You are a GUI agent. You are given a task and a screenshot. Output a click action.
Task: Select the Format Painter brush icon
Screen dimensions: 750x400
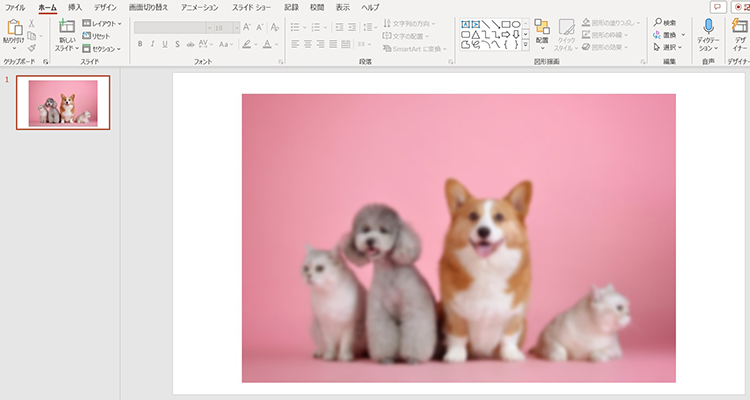point(32,47)
